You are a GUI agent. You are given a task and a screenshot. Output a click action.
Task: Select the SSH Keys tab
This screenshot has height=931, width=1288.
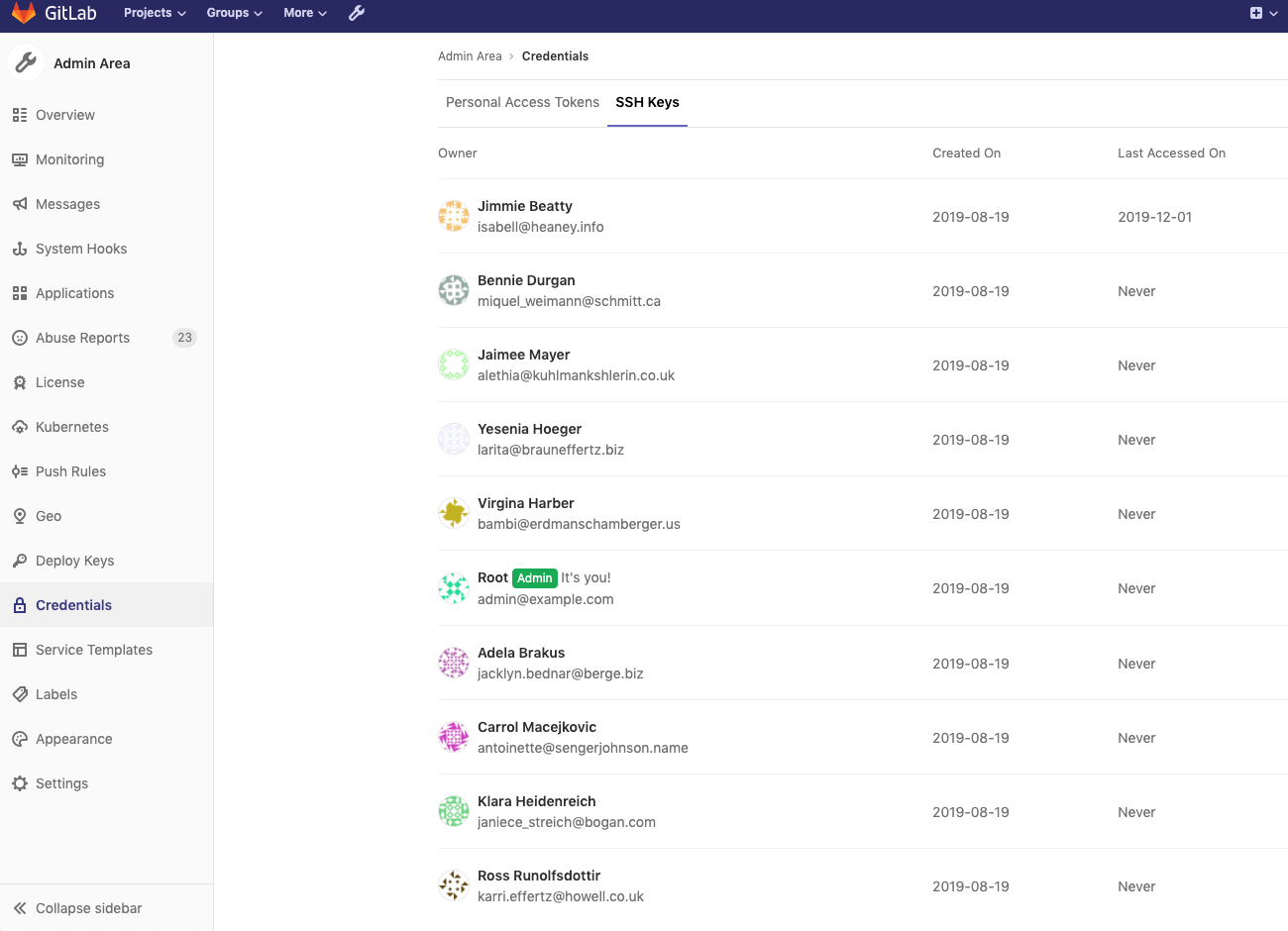[x=647, y=102]
